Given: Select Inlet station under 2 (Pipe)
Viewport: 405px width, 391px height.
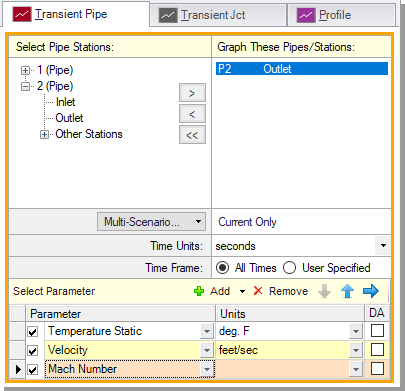Looking at the screenshot, I should [x=65, y=102].
